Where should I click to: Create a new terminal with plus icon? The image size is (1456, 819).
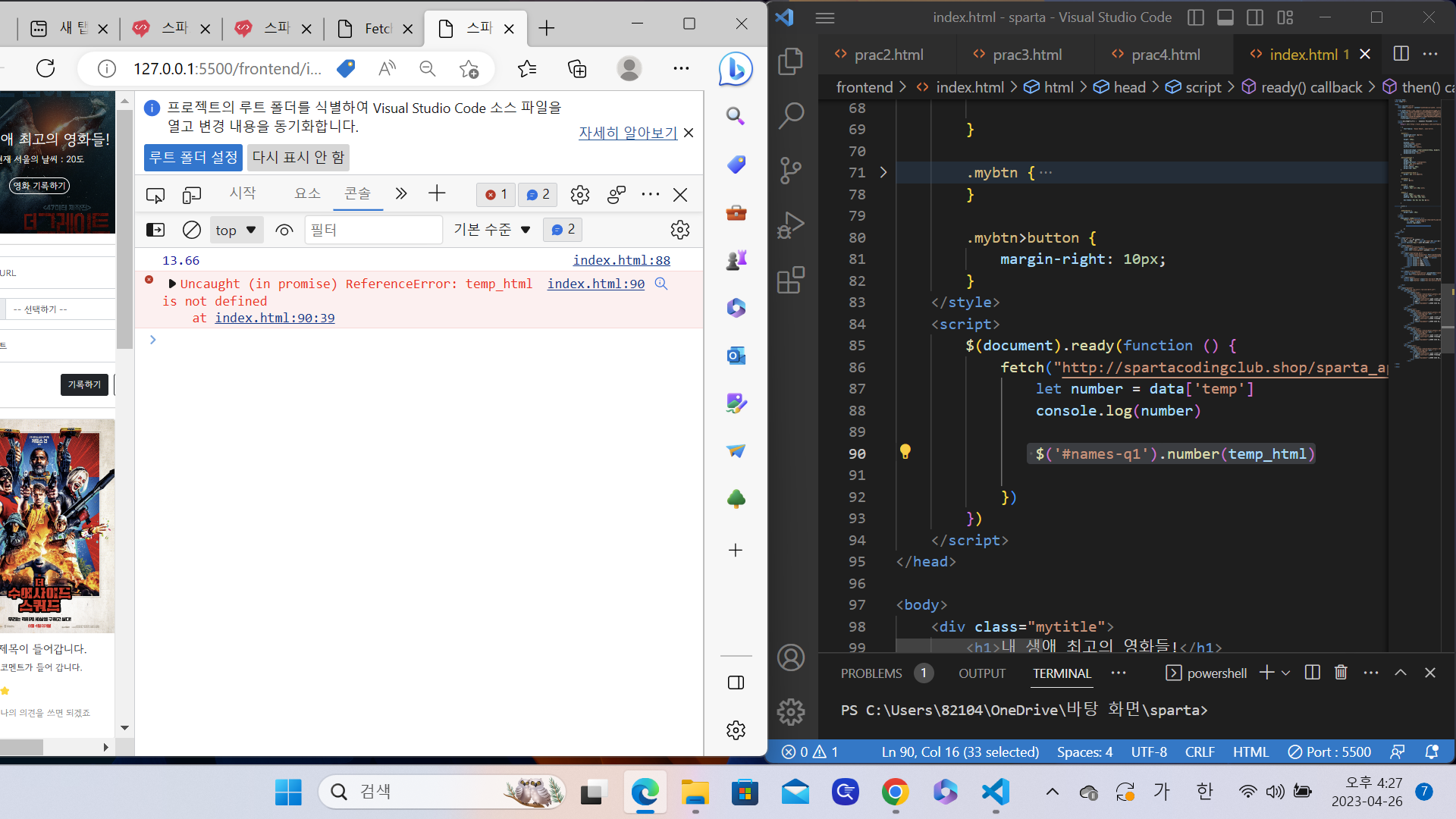1266,673
